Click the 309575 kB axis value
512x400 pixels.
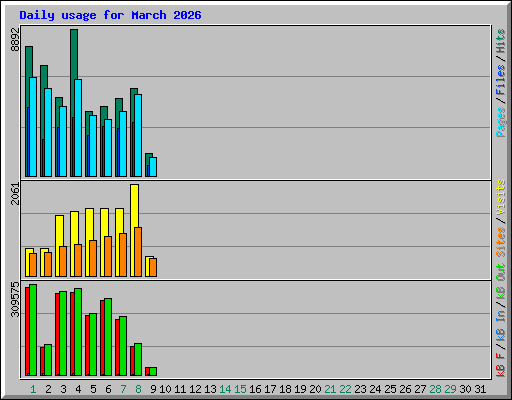(x=15, y=299)
